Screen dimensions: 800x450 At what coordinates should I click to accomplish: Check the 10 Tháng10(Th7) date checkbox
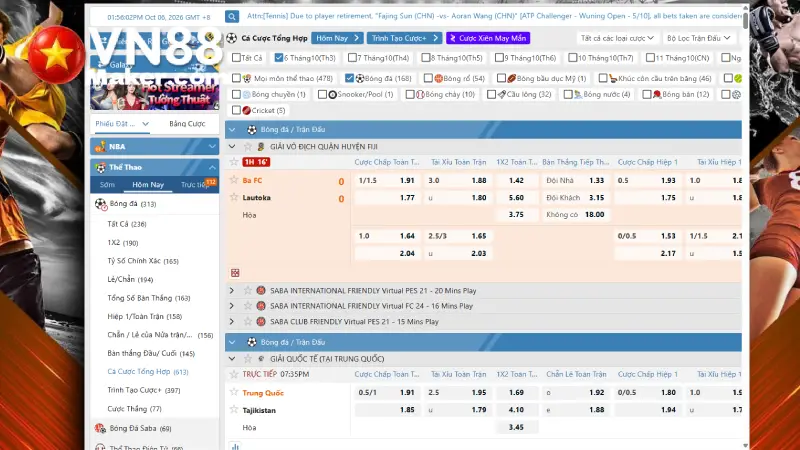572,58
